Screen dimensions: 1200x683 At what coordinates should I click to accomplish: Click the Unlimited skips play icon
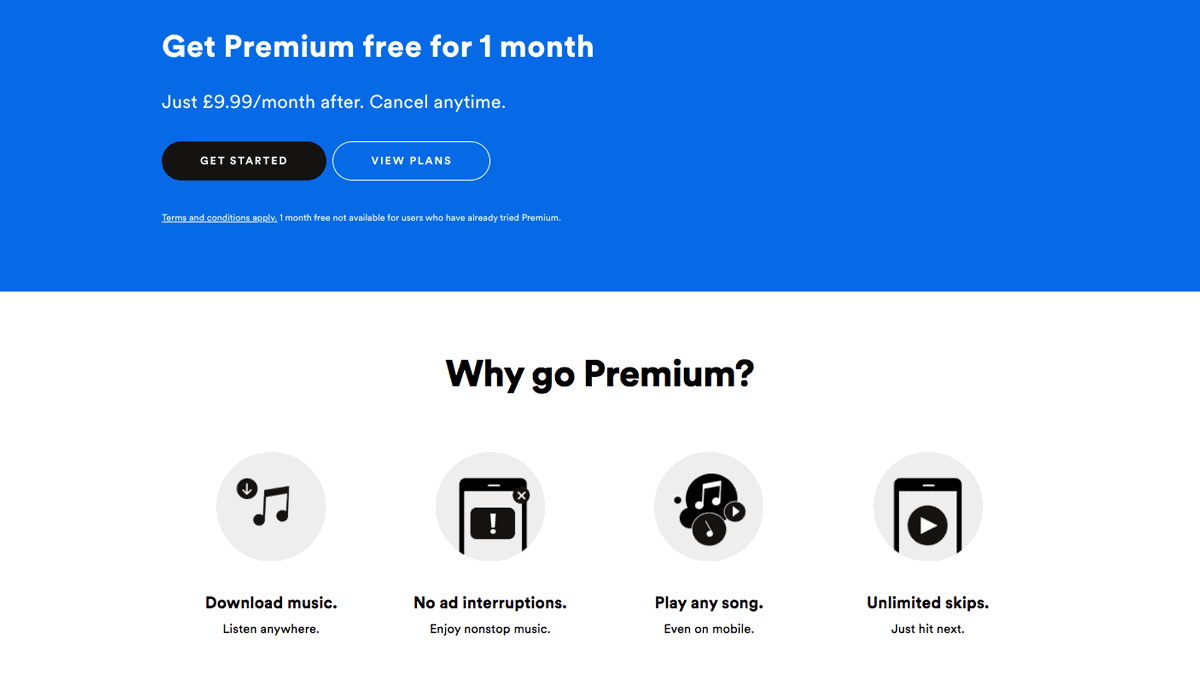click(x=928, y=506)
